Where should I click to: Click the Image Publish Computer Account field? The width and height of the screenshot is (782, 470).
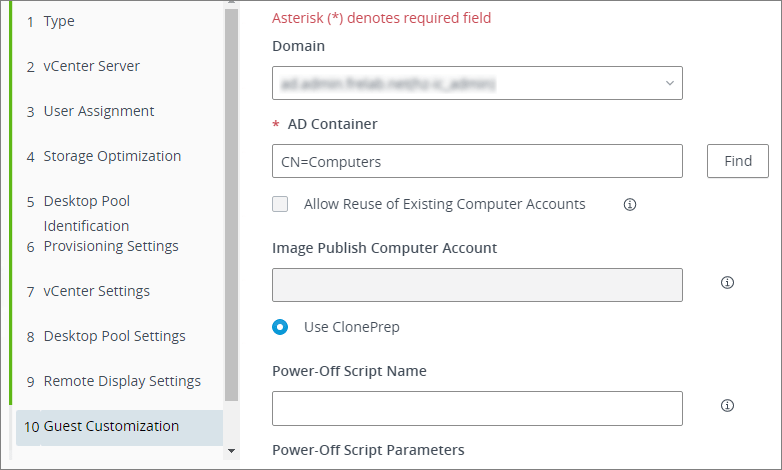[x=477, y=285]
